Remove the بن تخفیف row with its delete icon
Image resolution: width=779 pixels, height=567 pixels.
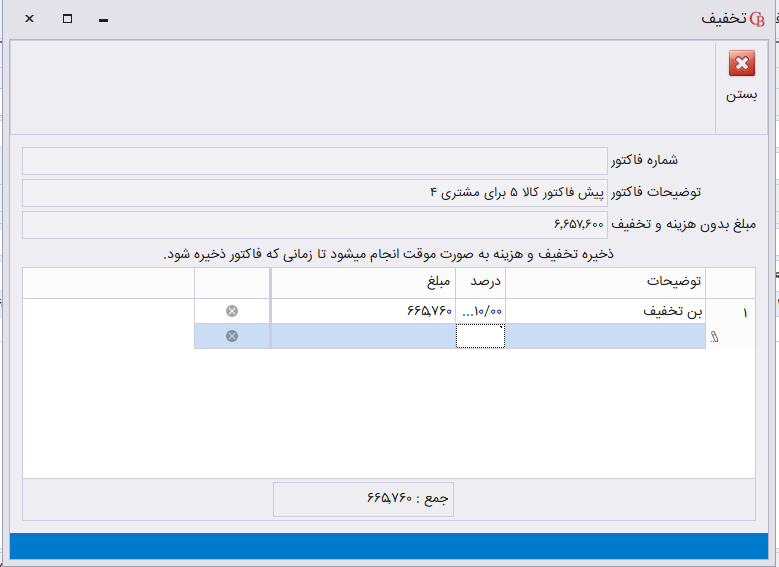pyautogui.click(x=232, y=311)
